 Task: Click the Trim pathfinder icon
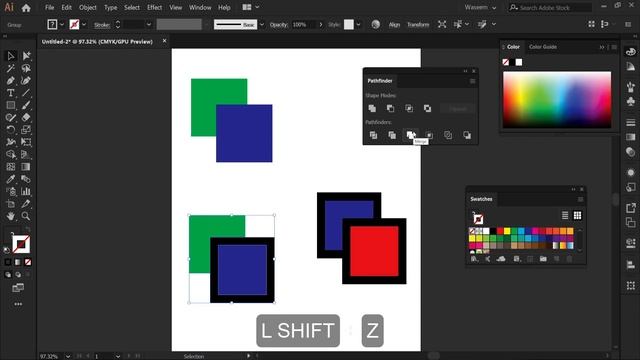point(392,135)
